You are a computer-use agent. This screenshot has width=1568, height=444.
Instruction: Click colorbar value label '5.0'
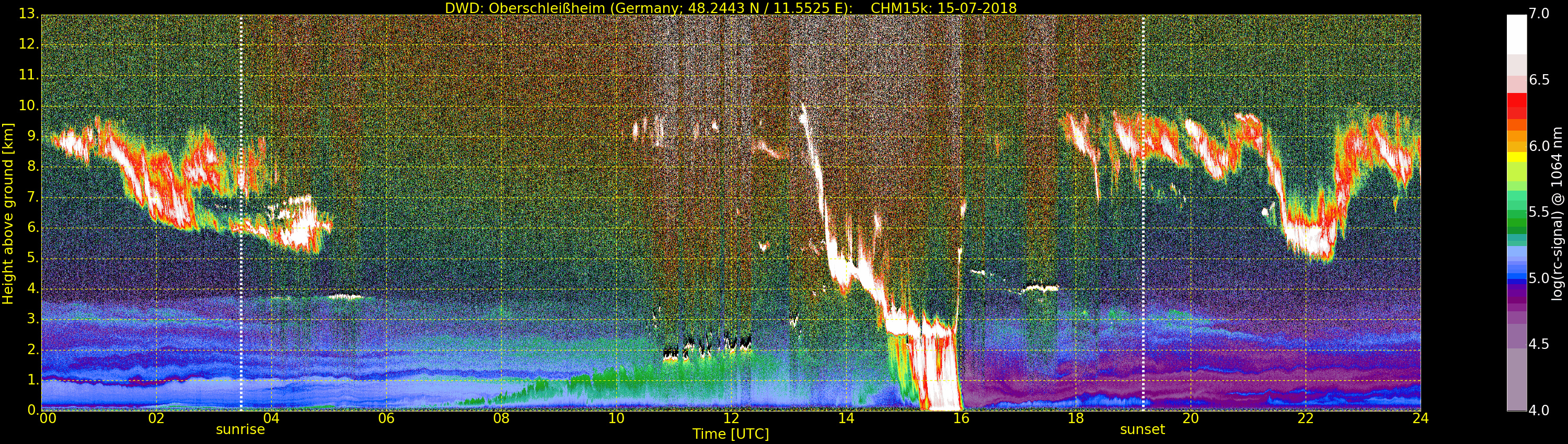[x=1539, y=278]
